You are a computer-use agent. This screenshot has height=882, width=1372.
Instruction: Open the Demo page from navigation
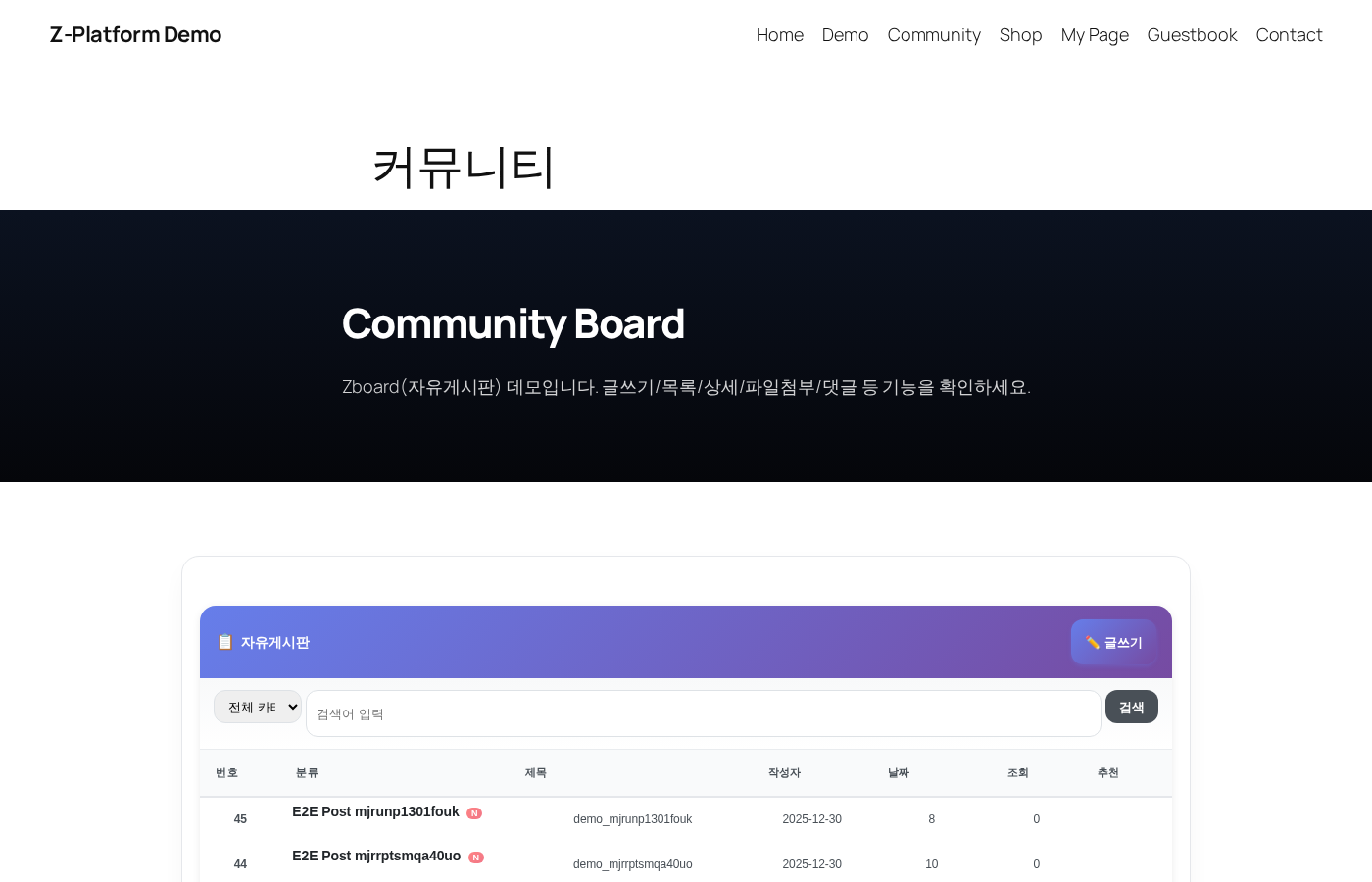tap(845, 34)
